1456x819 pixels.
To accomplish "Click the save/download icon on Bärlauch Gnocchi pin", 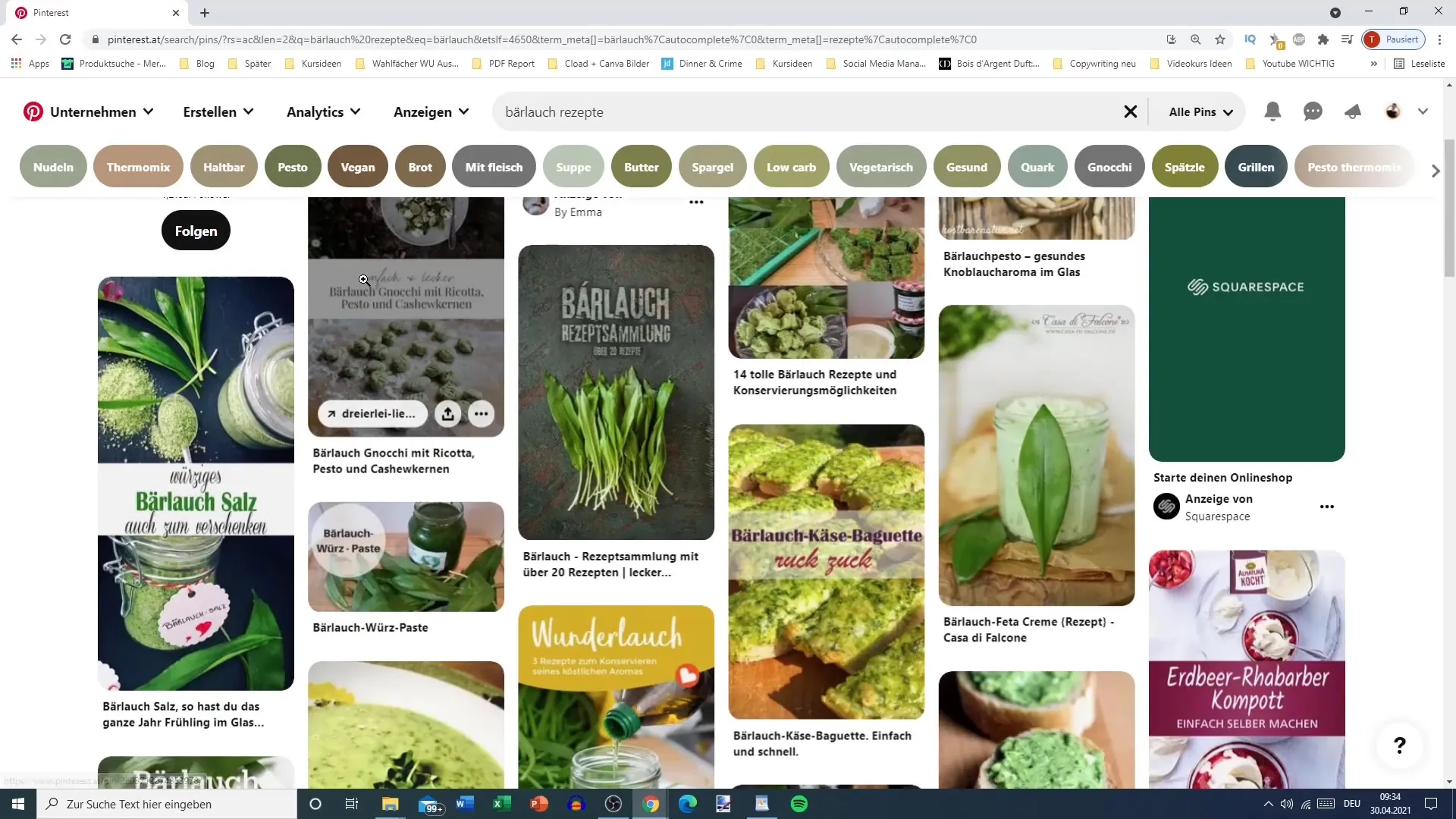I will (450, 414).
